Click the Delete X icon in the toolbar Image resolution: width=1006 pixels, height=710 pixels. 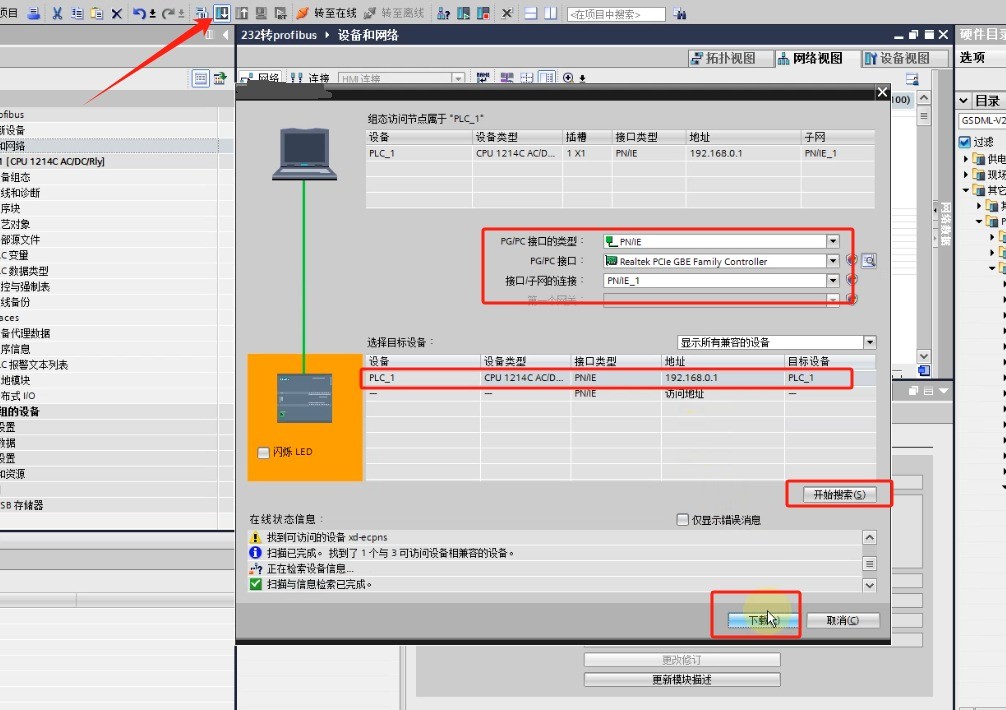(117, 13)
